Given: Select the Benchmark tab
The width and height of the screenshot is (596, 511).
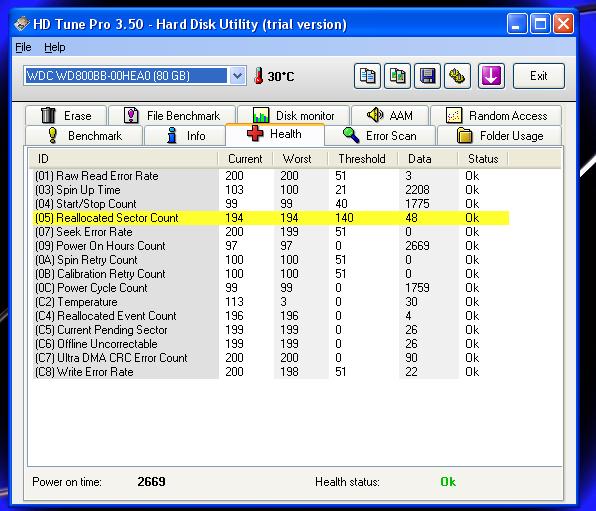Looking at the screenshot, I should 84,136.
